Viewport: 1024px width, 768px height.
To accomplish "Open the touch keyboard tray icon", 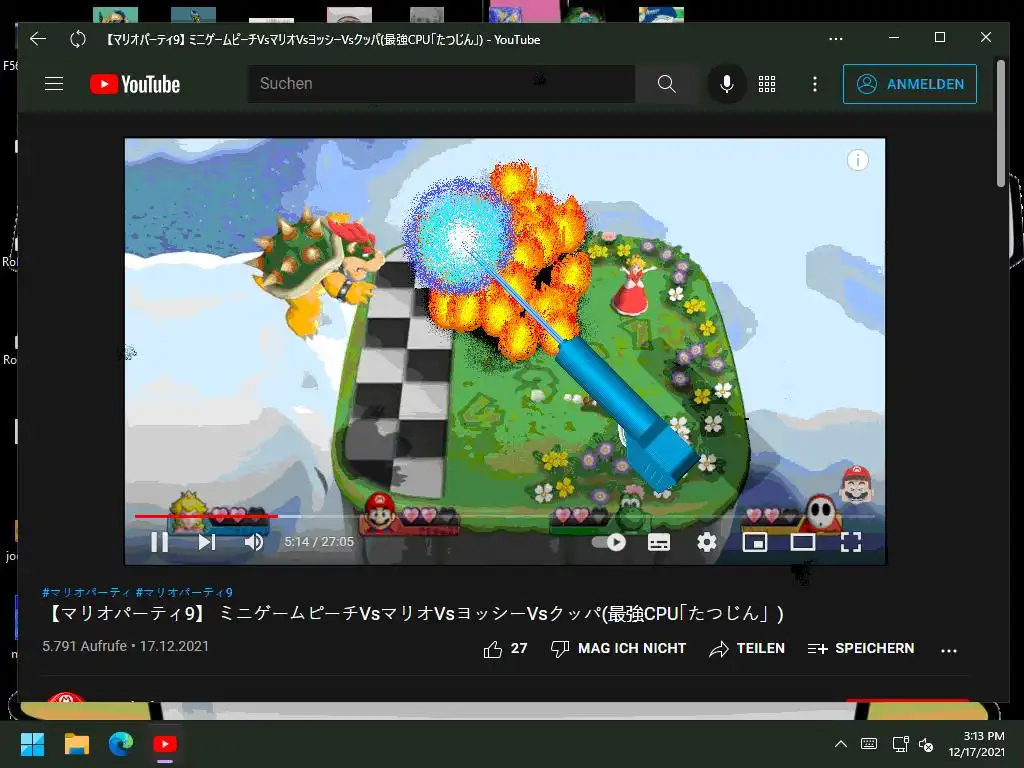I will coord(869,744).
